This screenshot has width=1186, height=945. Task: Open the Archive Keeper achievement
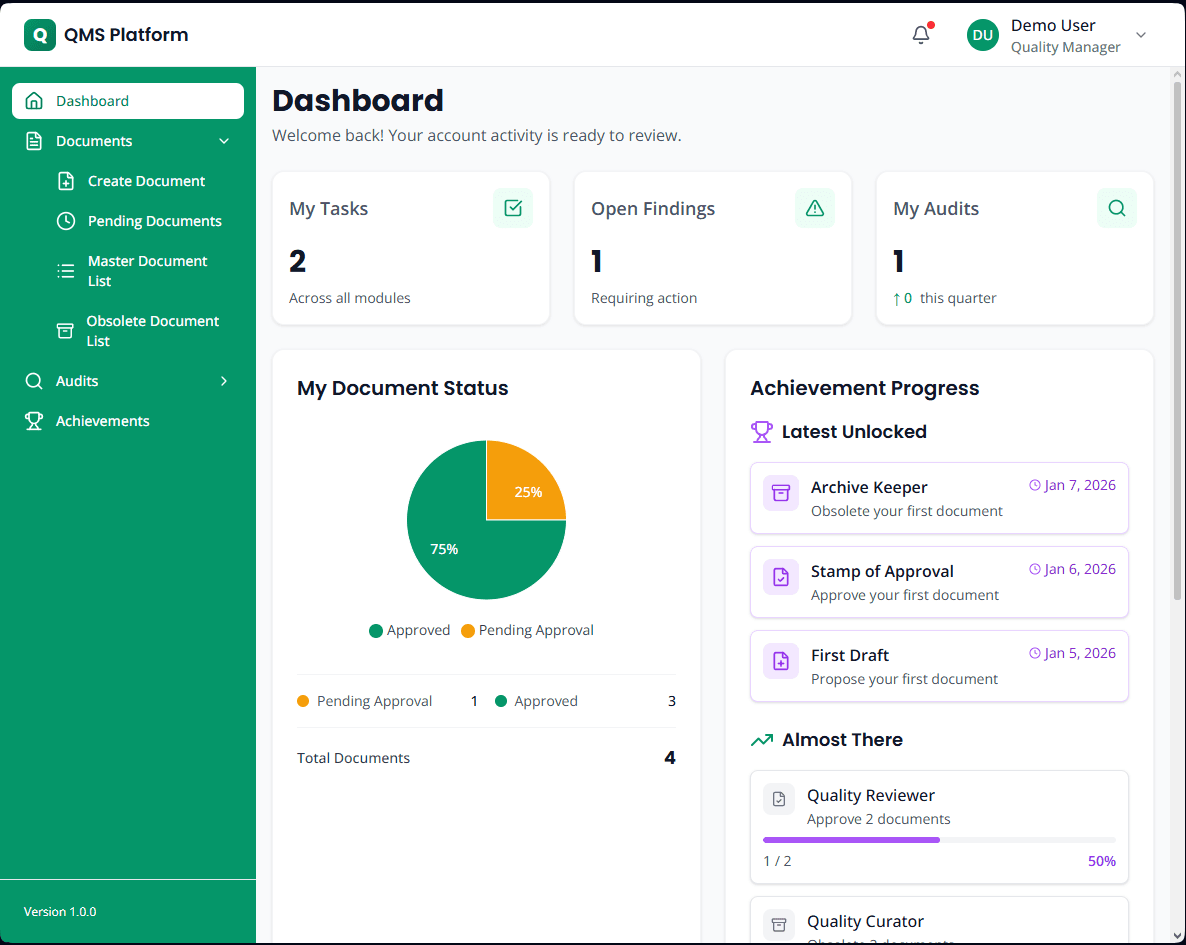tap(939, 499)
